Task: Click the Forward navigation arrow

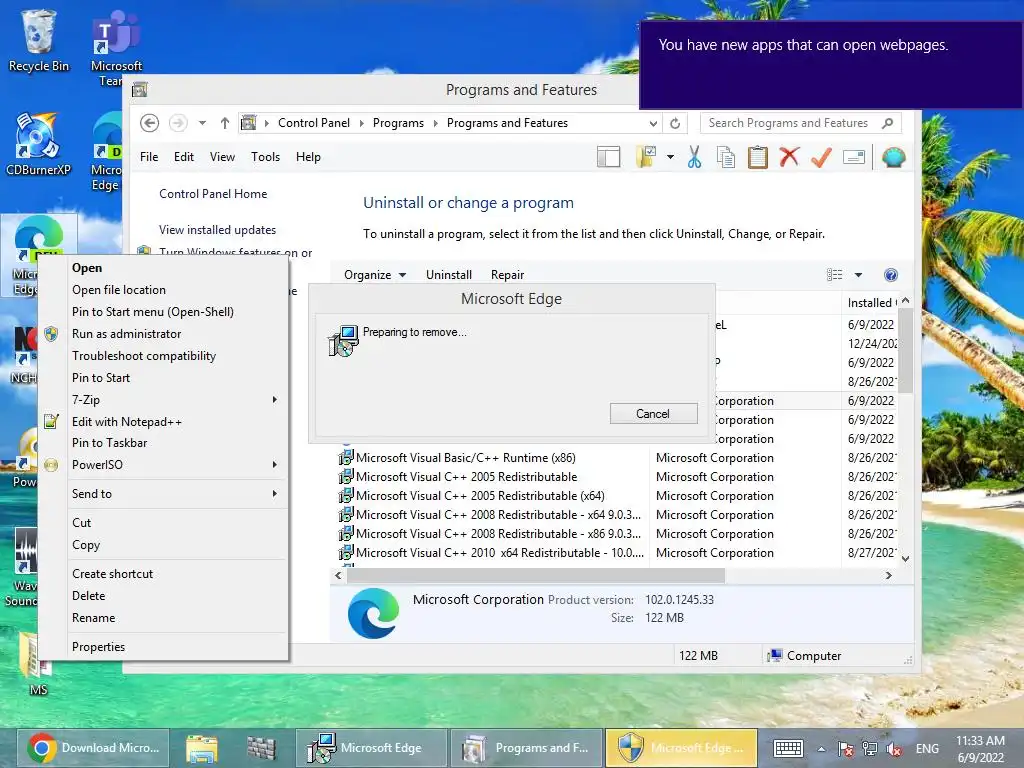Action: click(178, 123)
